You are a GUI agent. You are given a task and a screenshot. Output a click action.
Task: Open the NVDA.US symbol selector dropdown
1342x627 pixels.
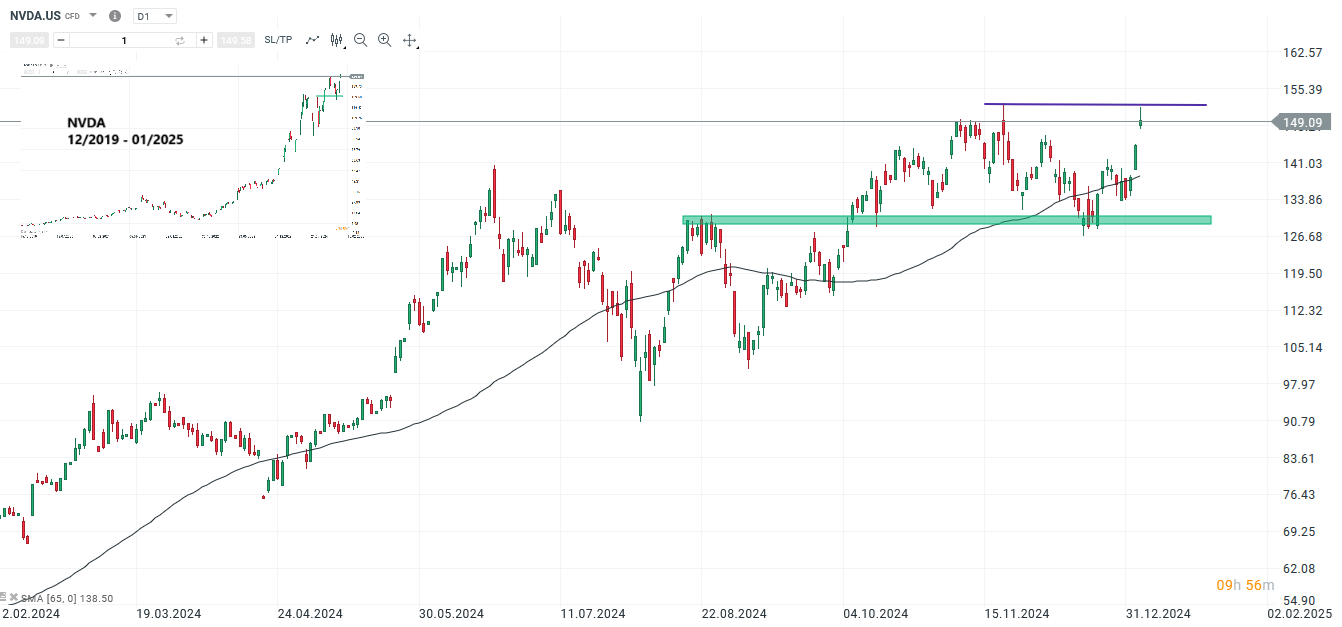[92, 15]
